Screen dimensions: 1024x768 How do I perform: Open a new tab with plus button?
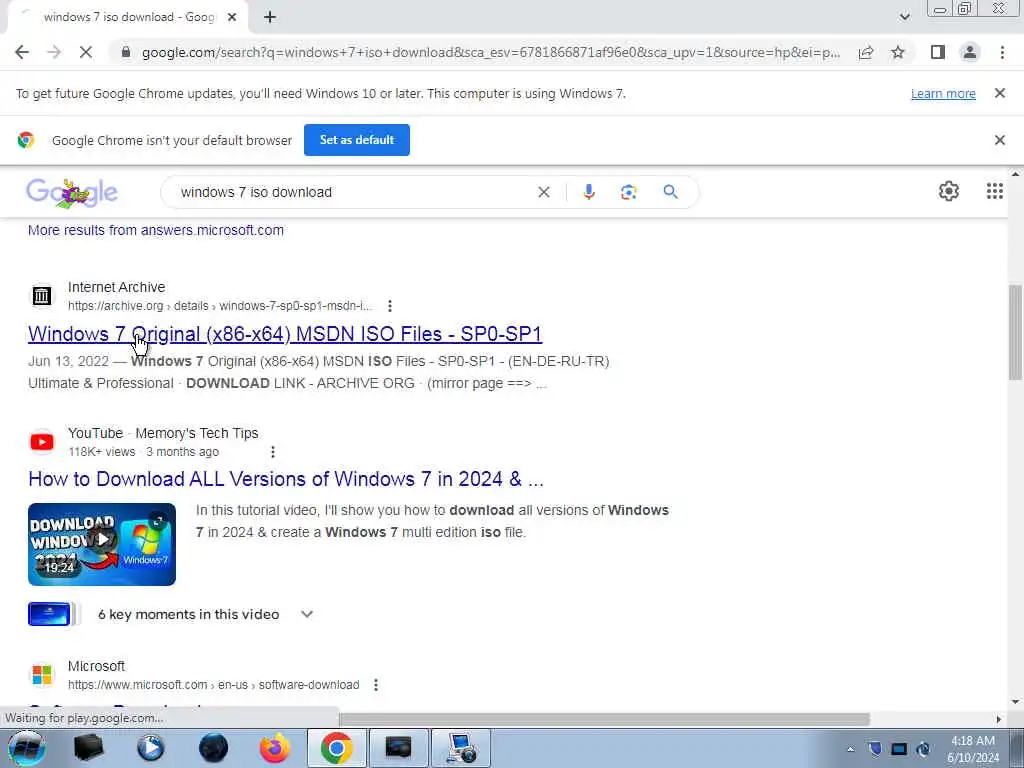coord(270,18)
